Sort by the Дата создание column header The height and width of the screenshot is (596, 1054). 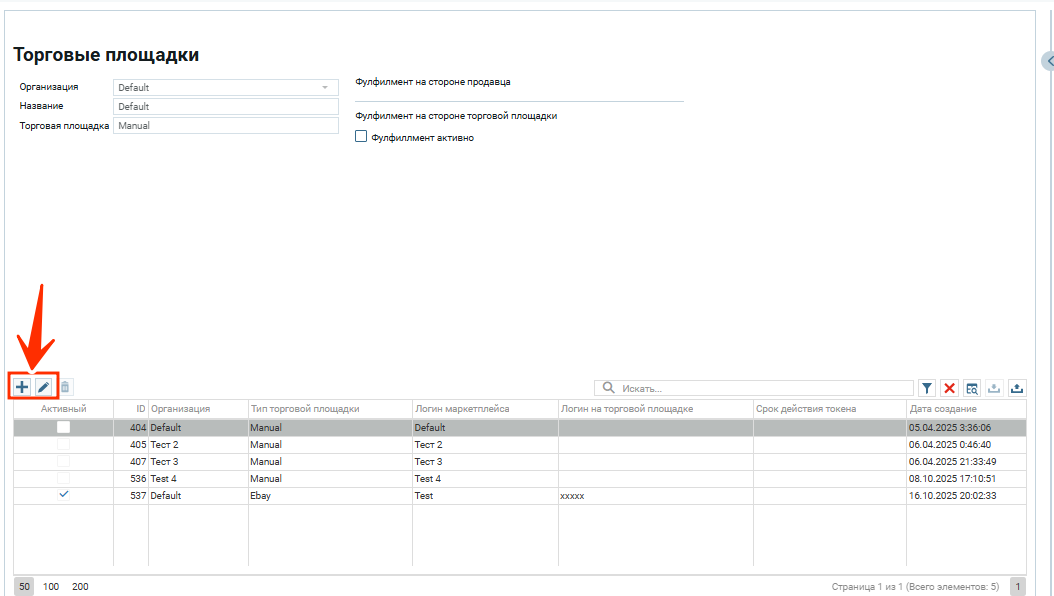[x=943, y=409]
